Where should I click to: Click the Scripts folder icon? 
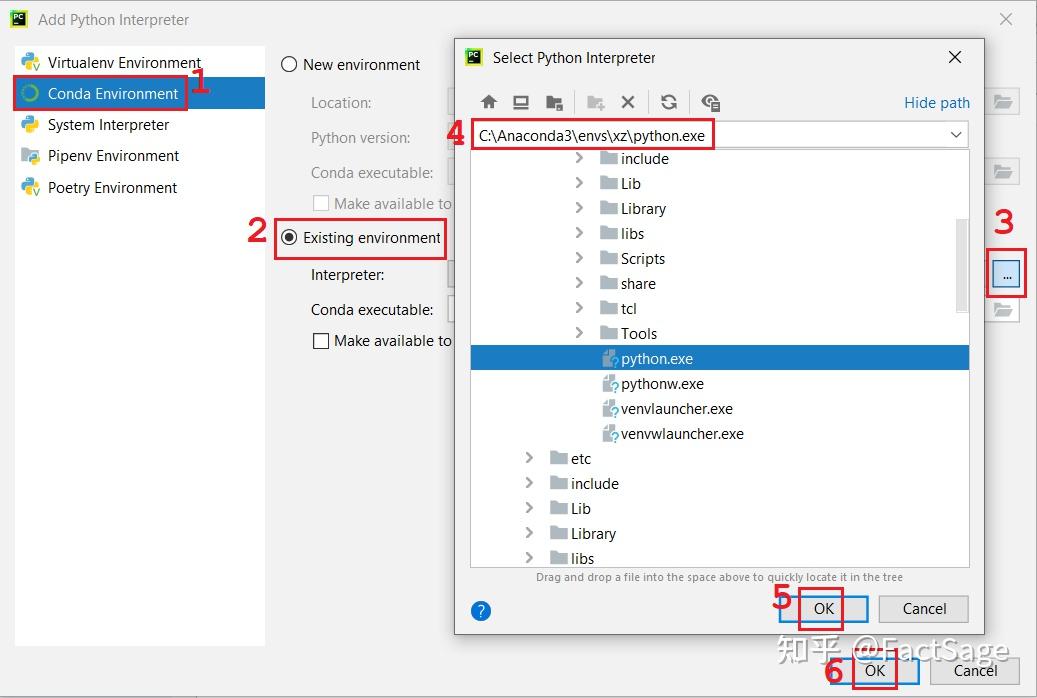pos(608,258)
